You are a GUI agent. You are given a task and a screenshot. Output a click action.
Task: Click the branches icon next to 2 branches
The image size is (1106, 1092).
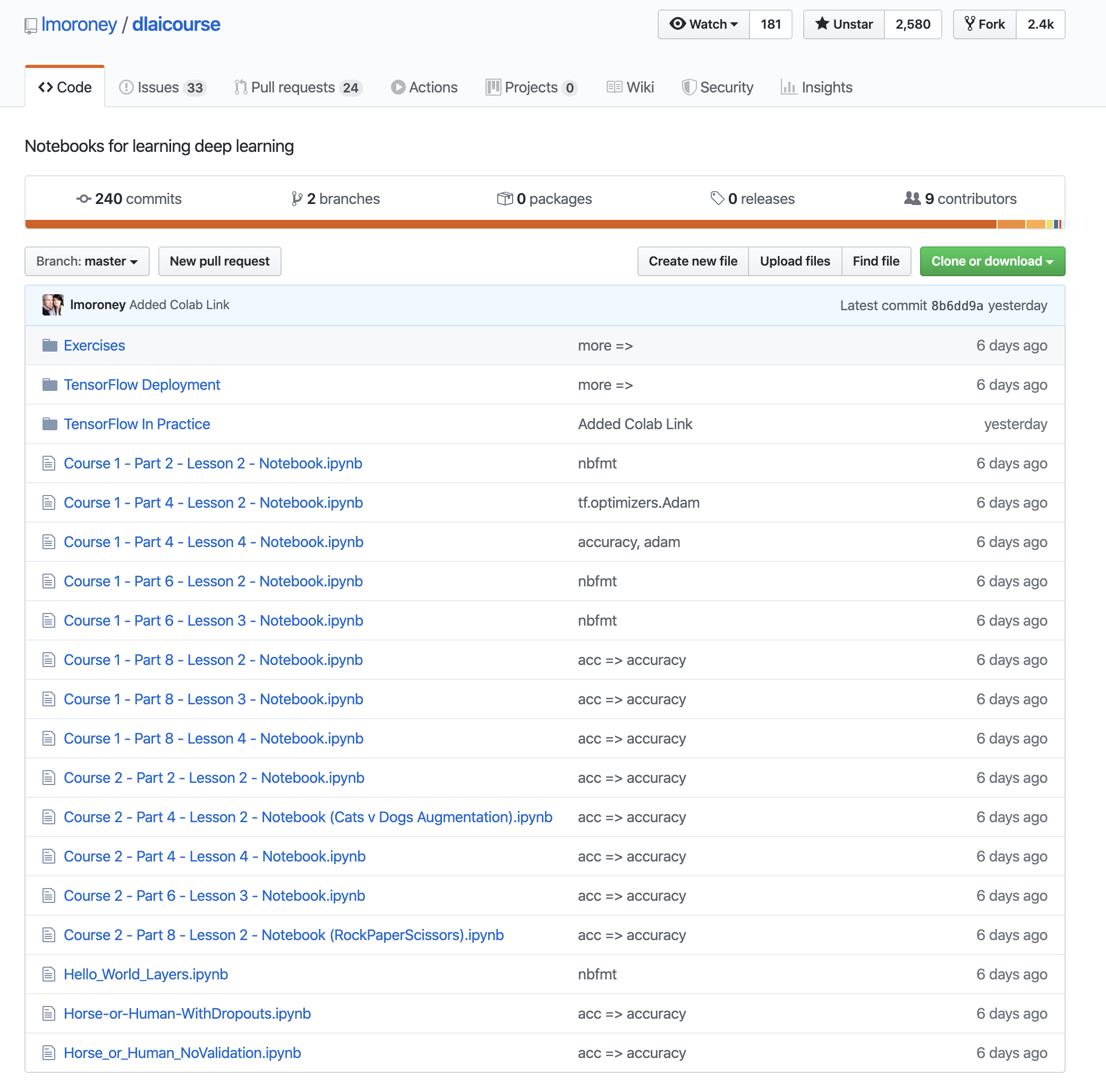[x=296, y=199]
